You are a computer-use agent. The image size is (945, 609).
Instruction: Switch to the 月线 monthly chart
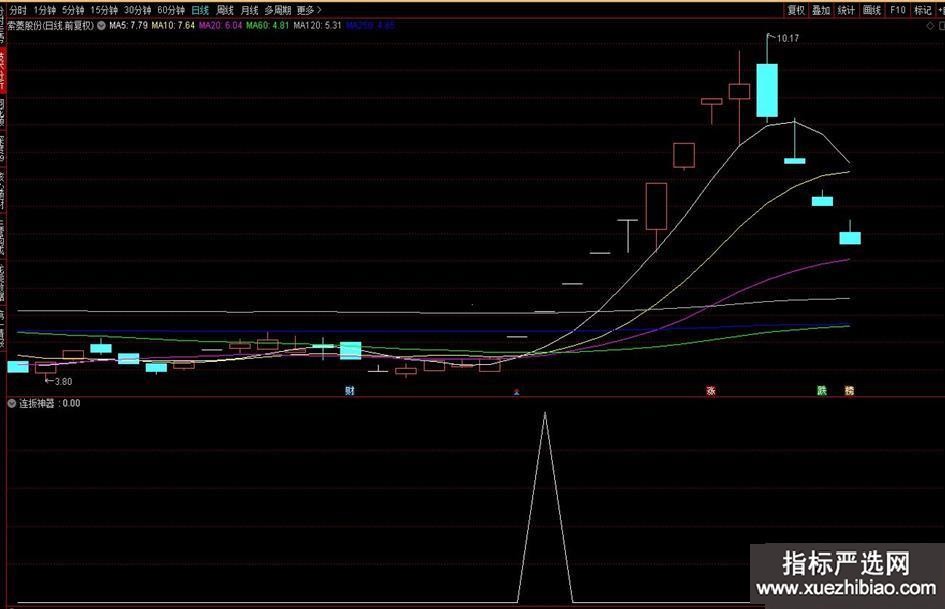point(249,10)
